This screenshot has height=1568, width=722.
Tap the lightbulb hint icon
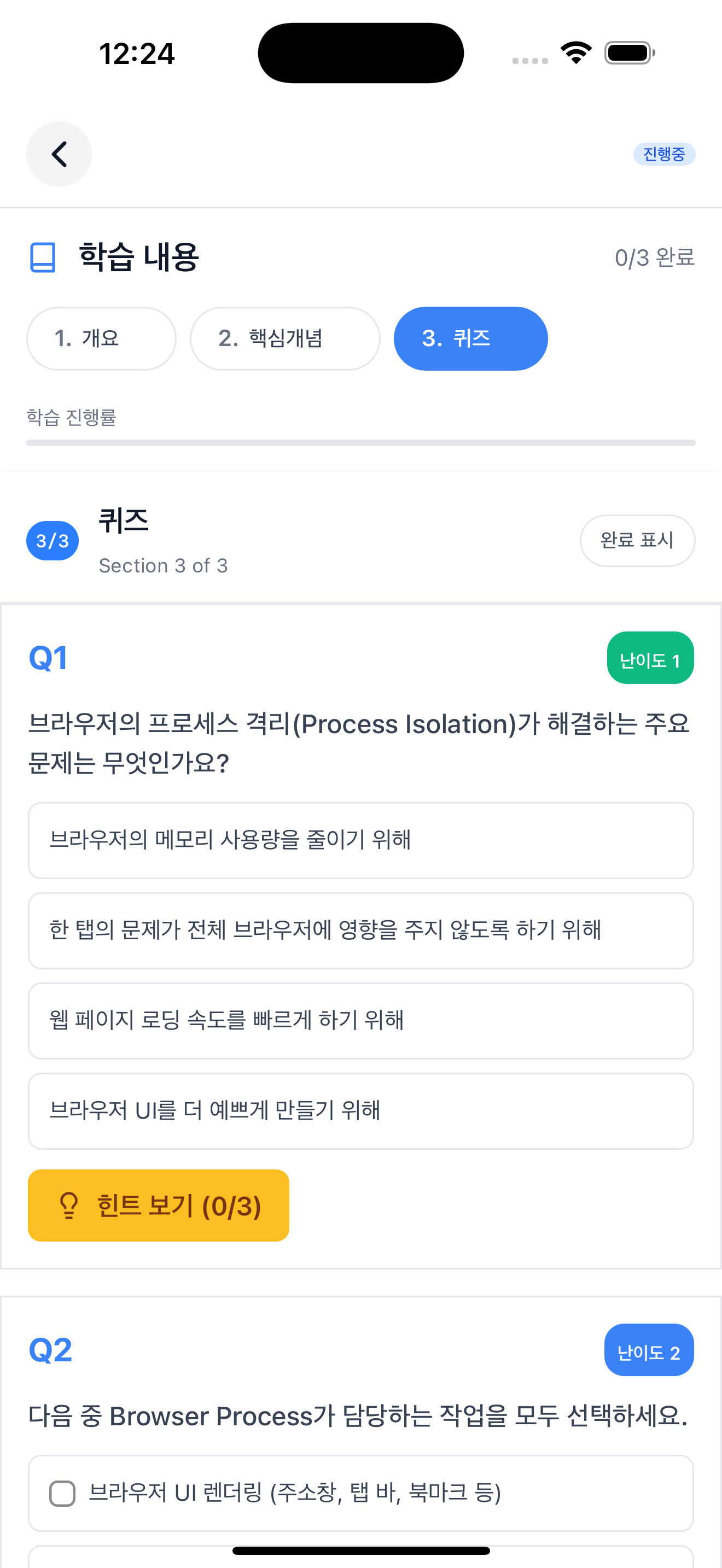click(x=69, y=1205)
